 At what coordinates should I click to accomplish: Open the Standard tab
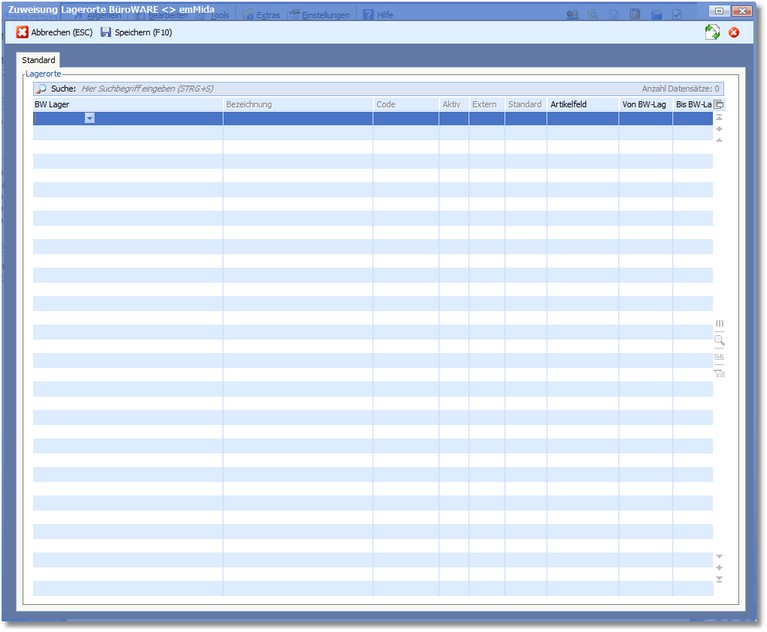[39, 61]
